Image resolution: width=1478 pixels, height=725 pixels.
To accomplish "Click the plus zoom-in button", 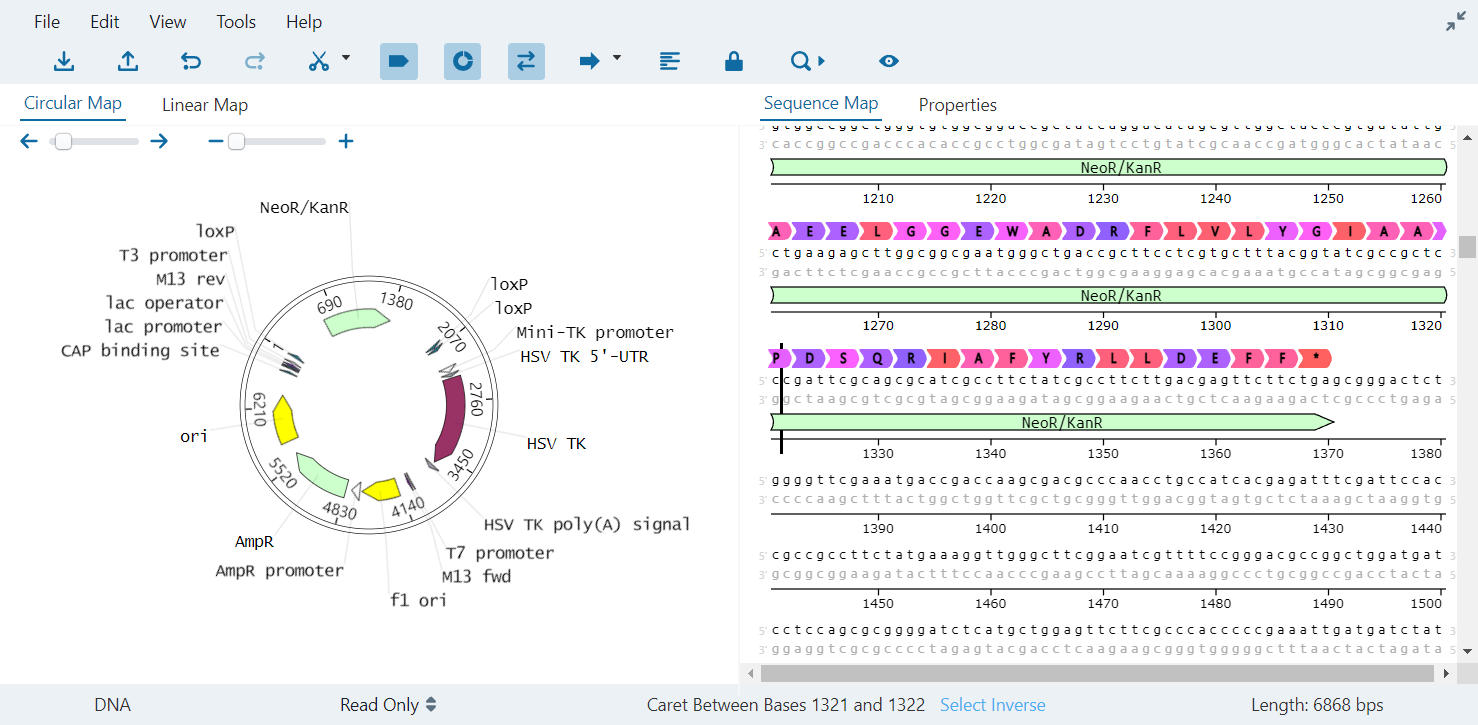I will coord(346,142).
